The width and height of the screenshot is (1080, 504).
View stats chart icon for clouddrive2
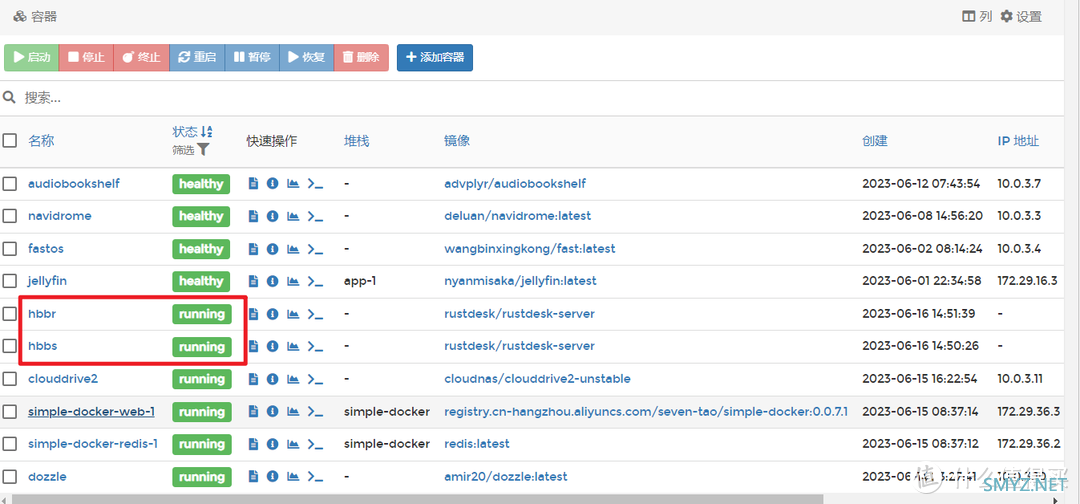[293, 379]
